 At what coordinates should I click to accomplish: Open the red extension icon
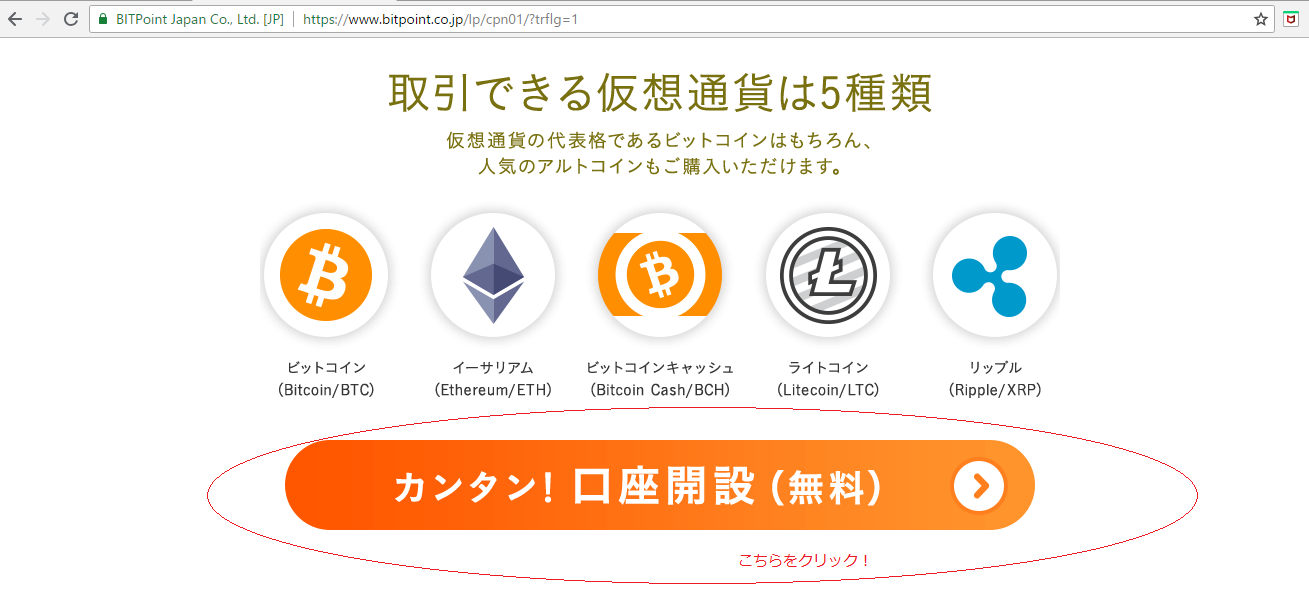(1292, 19)
